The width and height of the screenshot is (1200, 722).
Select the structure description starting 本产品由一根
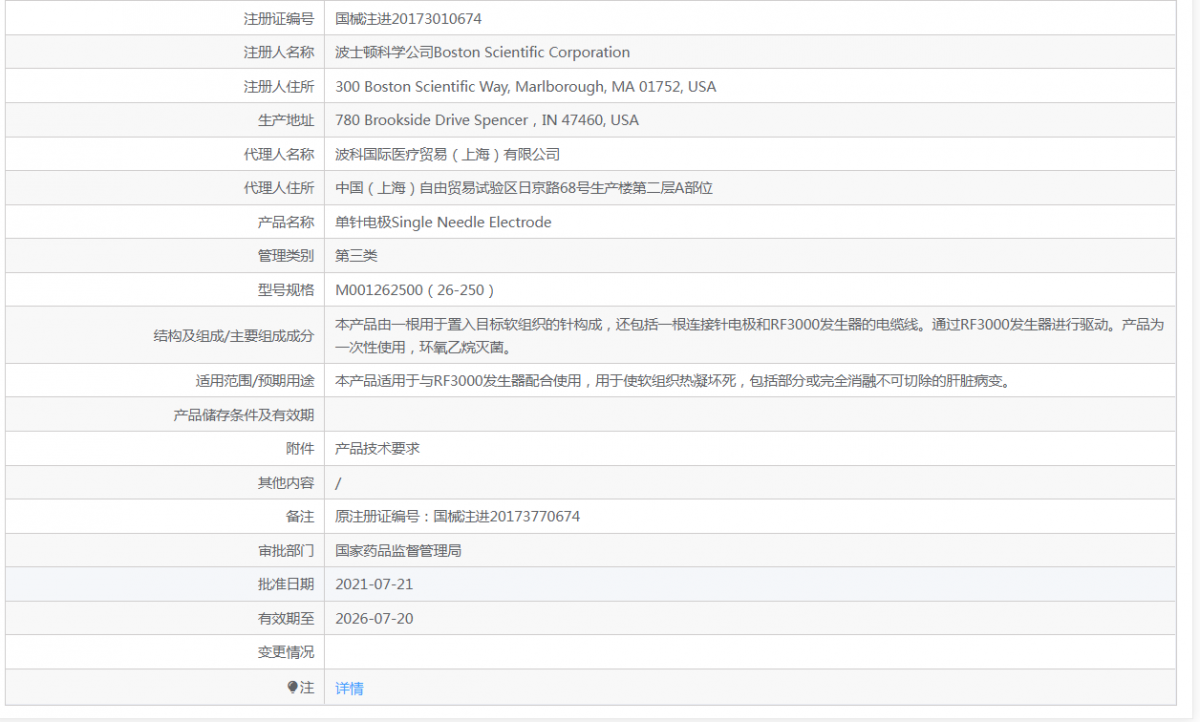[x=749, y=336]
